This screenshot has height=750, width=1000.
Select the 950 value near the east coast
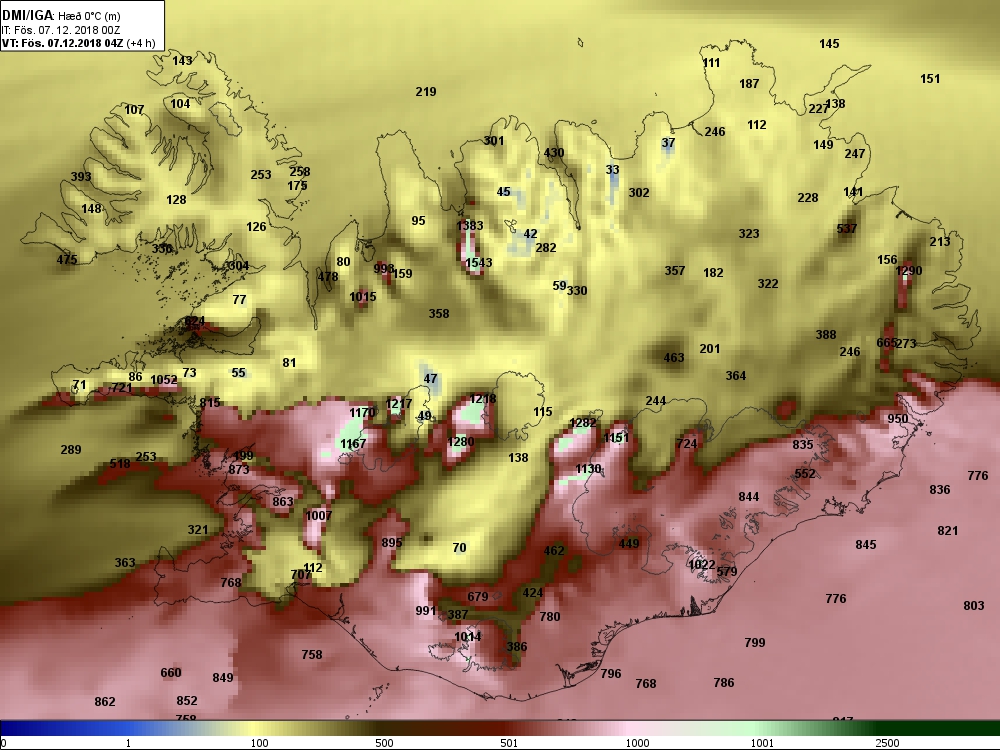pos(898,419)
